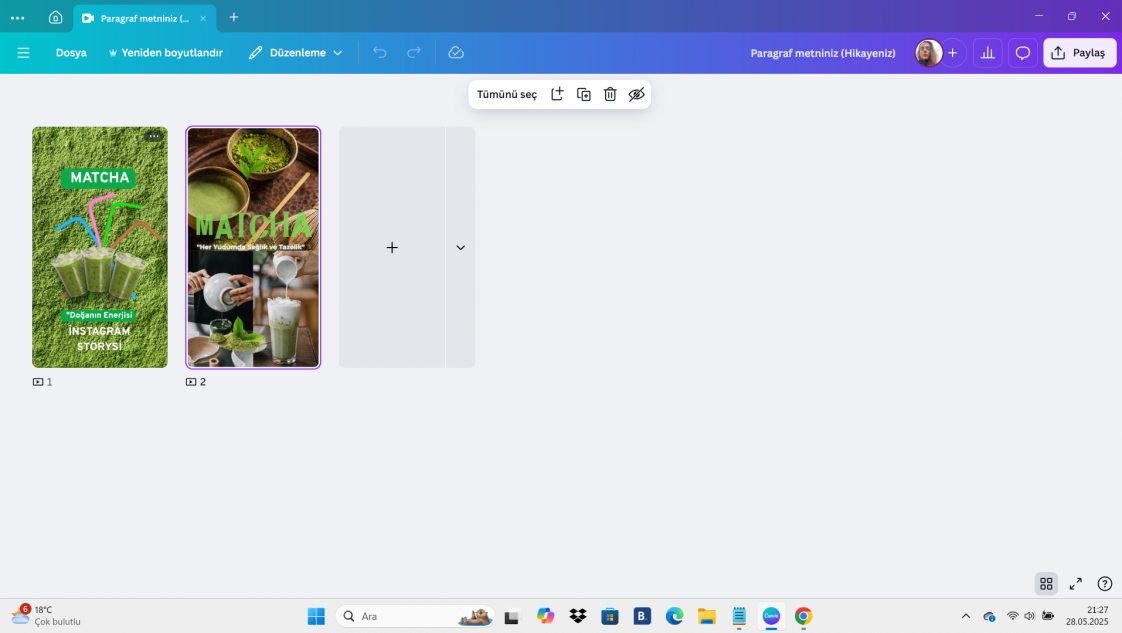
Task: Go to Canva home icon
Action: pyautogui.click(x=55, y=17)
